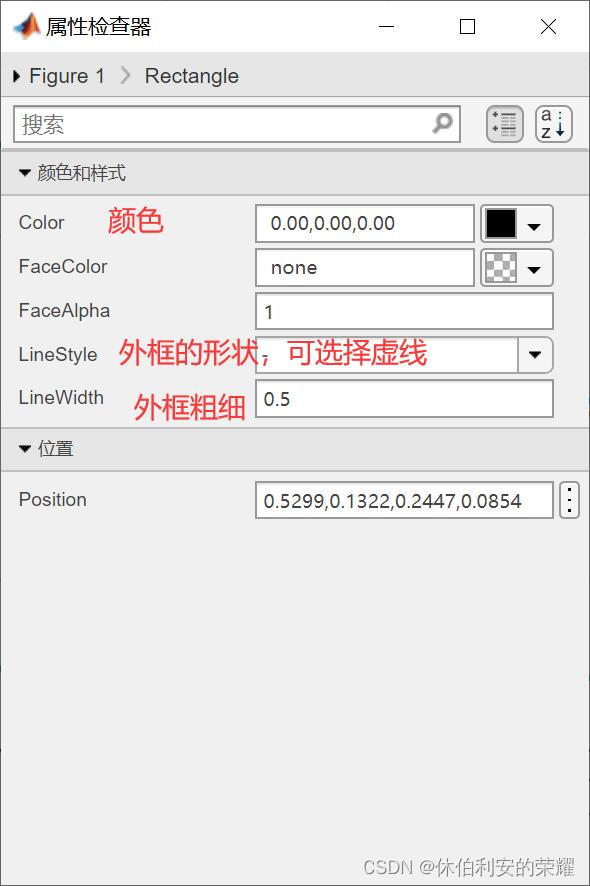The width and height of the screenshot is (590, 886).
Task: Click the 搜索 search field
Action: coord(237,124)
